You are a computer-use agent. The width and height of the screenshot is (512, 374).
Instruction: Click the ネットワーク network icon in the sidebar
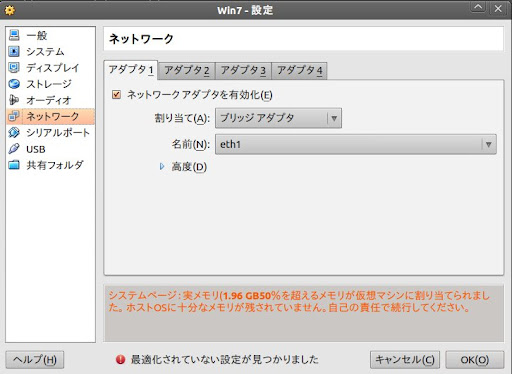point(14,116)
